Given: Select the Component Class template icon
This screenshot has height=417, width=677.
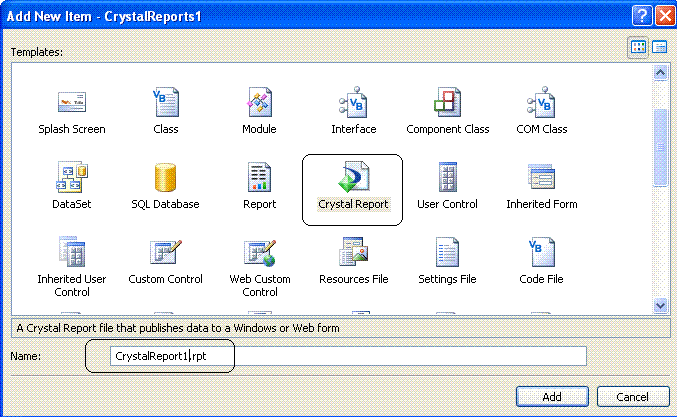Looking at the screenshot, I should pos(447,102).
